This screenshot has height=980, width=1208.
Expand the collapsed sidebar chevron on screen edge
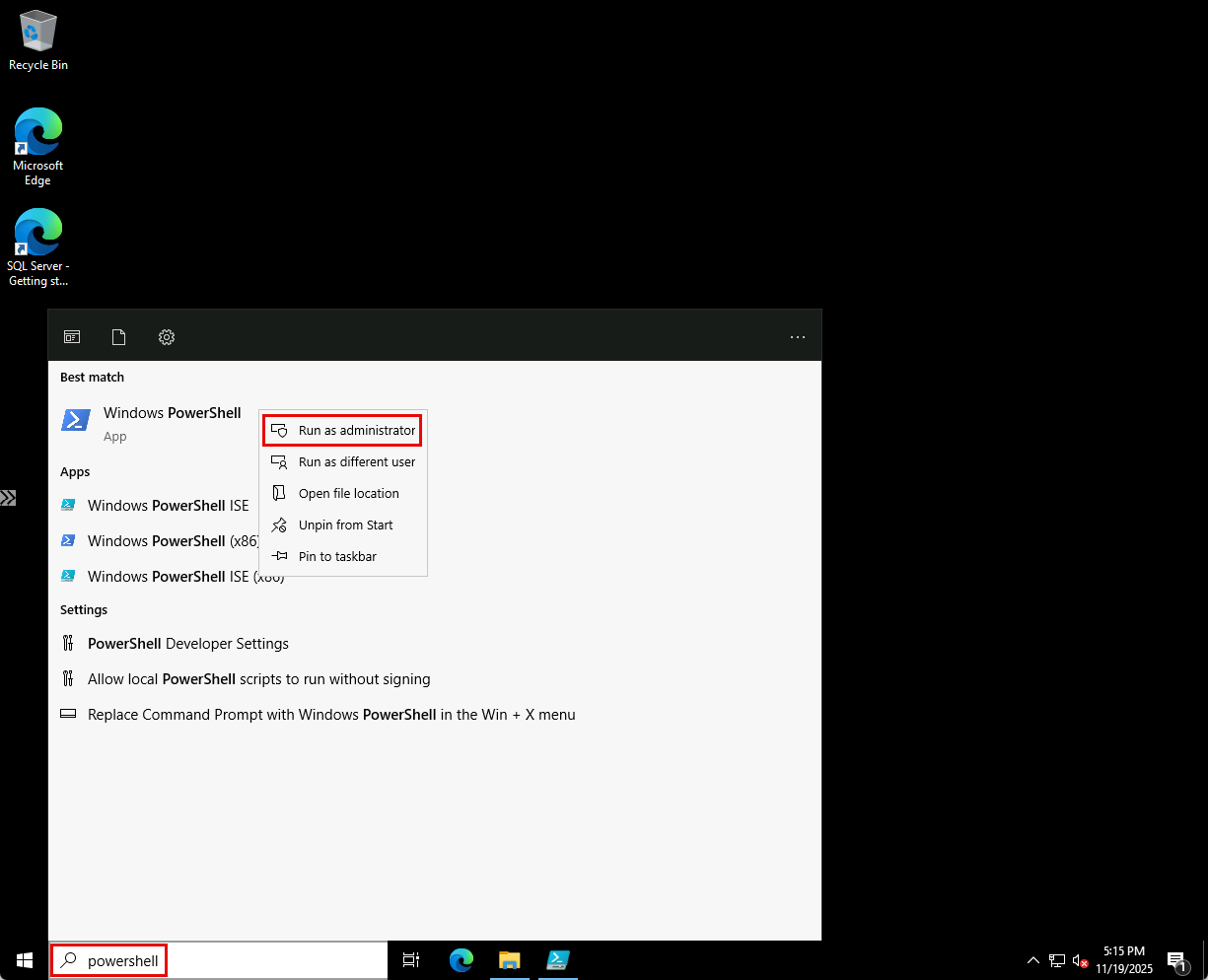click(9, 498)
